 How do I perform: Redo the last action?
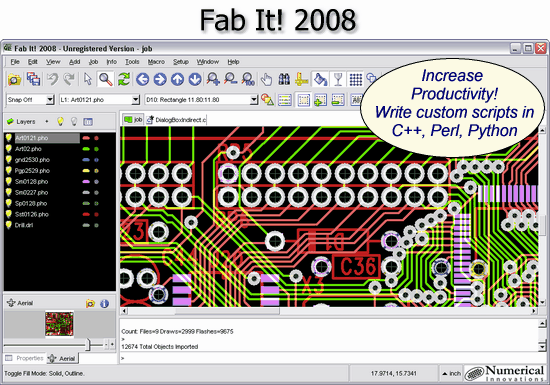click(x=69, y=79)
